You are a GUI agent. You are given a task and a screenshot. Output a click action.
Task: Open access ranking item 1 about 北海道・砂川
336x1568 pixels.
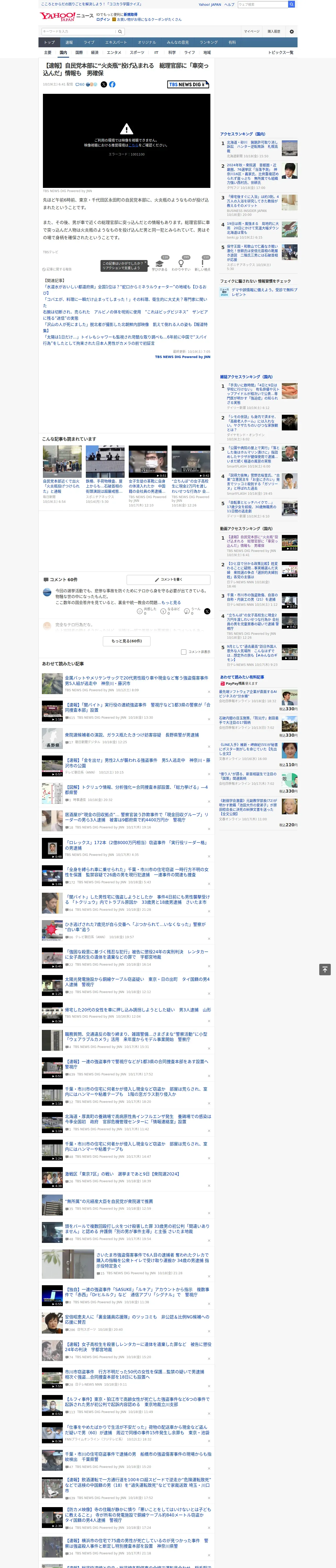tap(253, 146)
